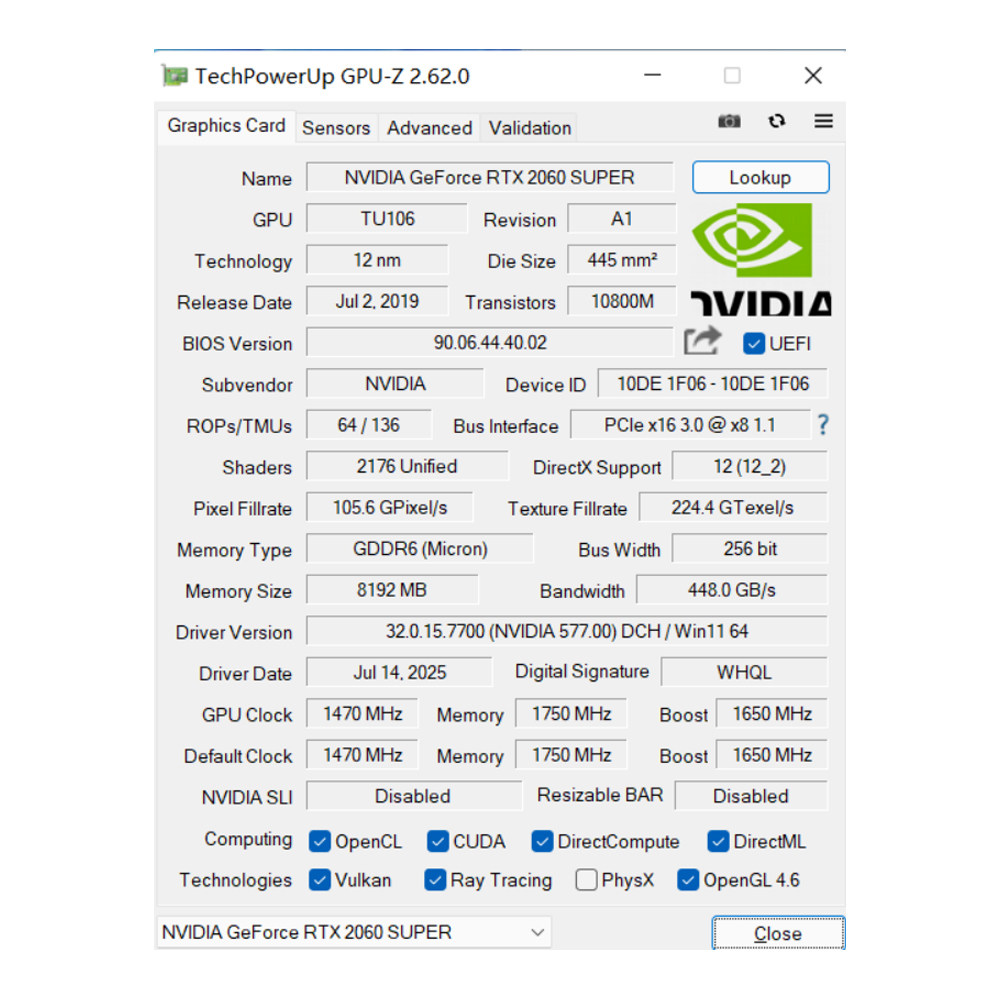
Task: Click the Driver Date value Jul 14, 2025
Action: coord(399,673)
